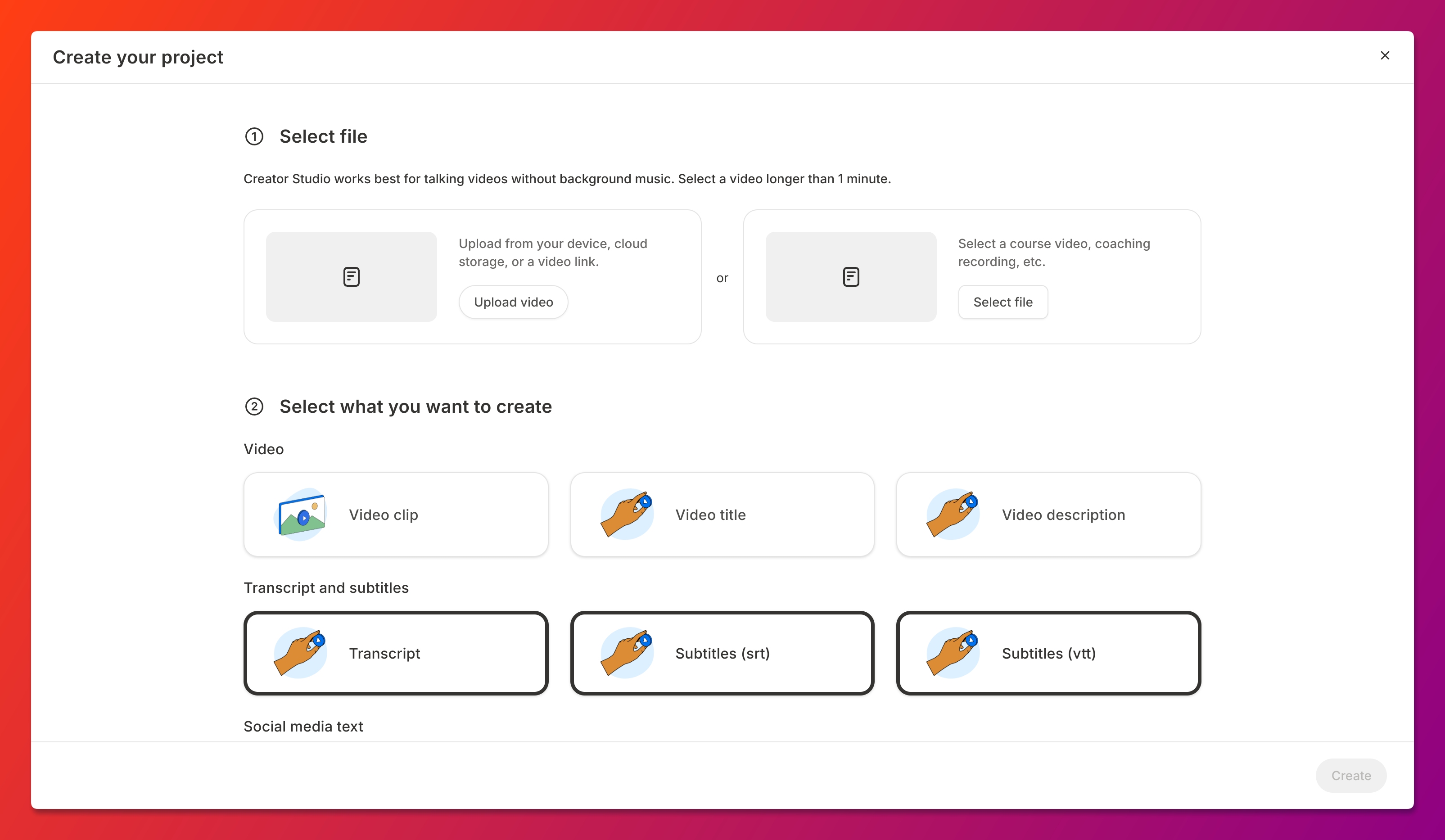This screenshot has width=1445, height=840.
Task: Click the course video placeholder thumbnail
Action: pos(850,277)
